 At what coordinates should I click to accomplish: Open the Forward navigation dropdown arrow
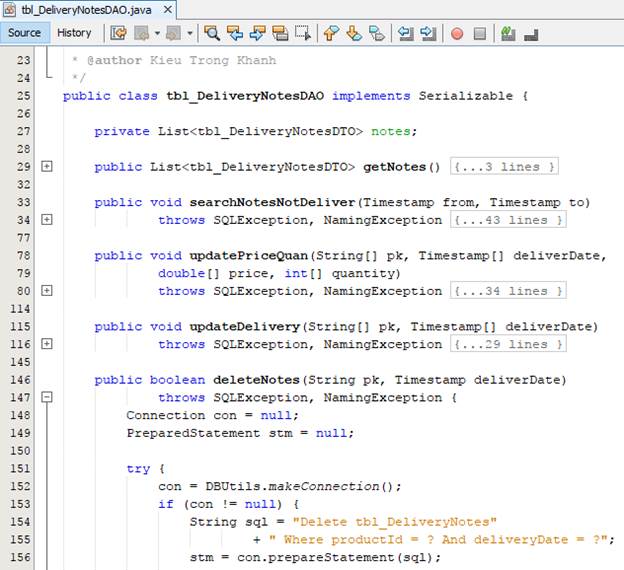(x=190, y=33)
